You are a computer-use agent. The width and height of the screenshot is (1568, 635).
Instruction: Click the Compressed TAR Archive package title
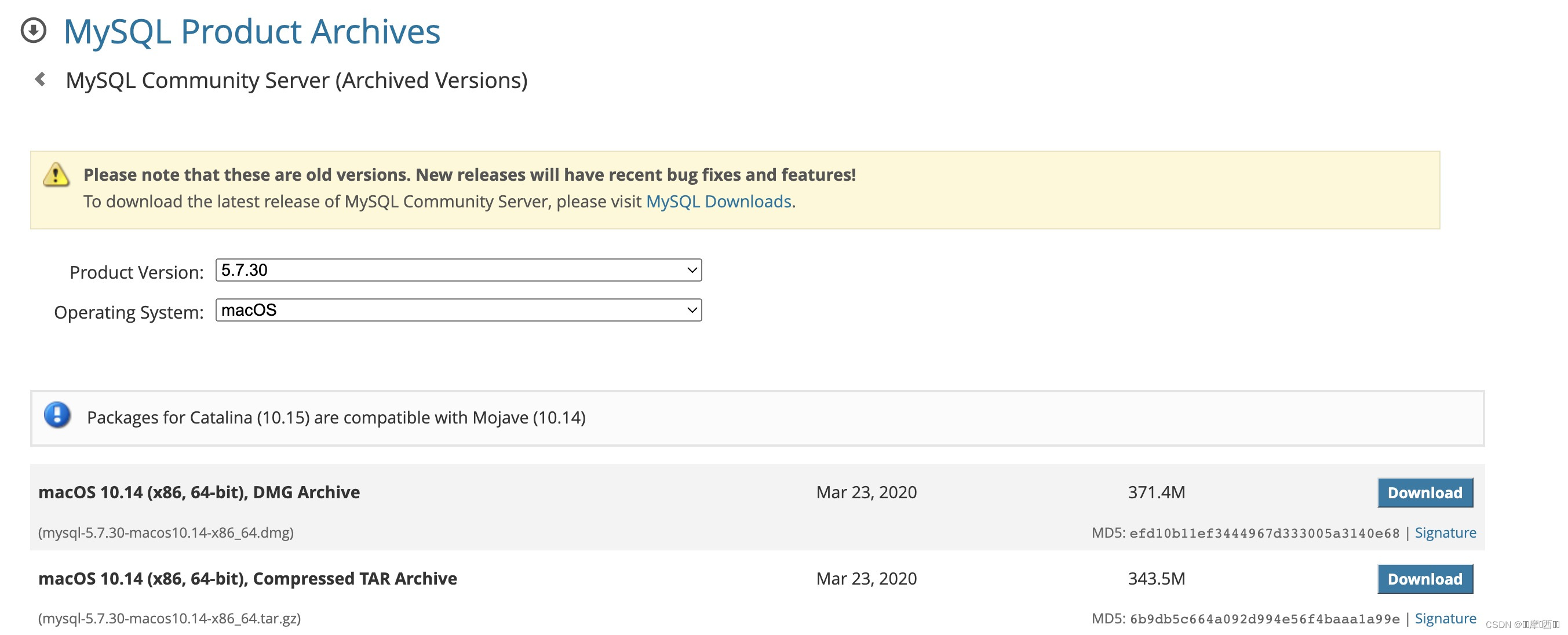[248, 578]
